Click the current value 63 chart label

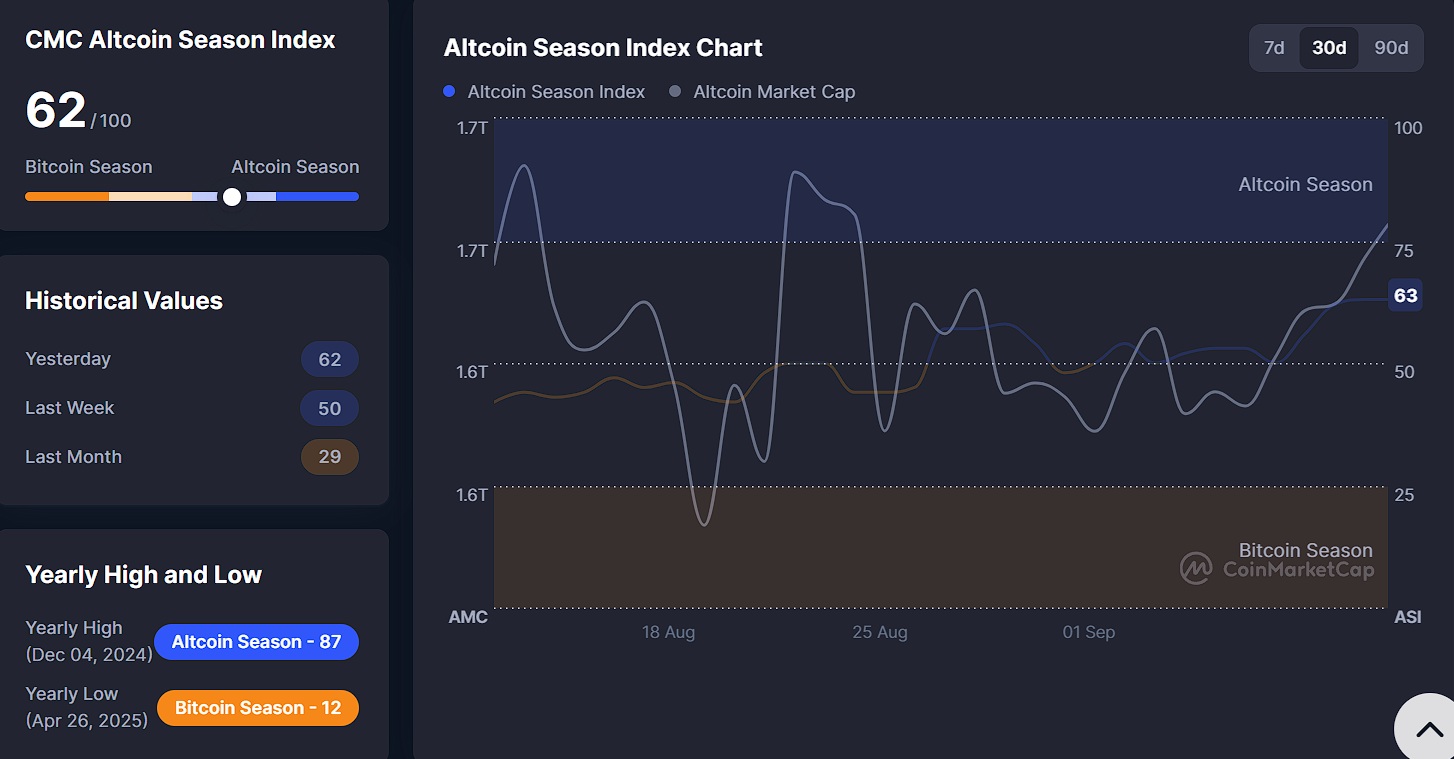coord(1405,295)
